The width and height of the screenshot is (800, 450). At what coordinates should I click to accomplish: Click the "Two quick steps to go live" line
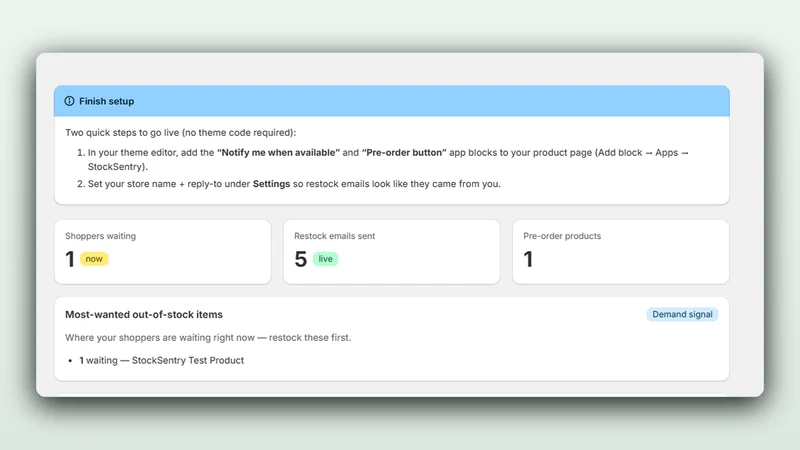pyautogui.click(x=181, y=133)
